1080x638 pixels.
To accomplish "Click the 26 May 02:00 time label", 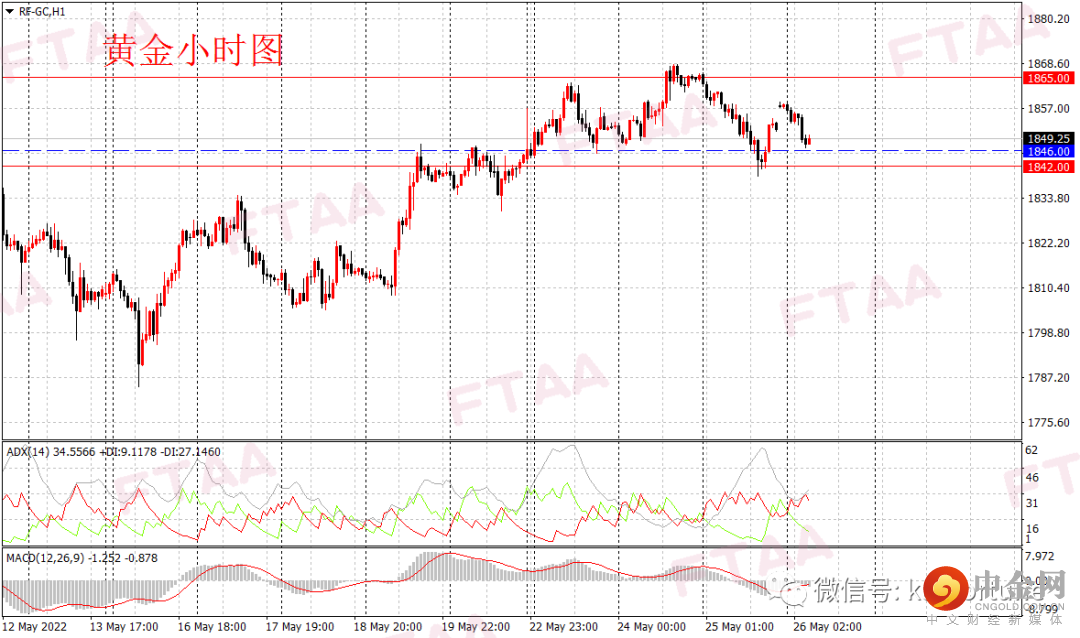I will point(827,626).
